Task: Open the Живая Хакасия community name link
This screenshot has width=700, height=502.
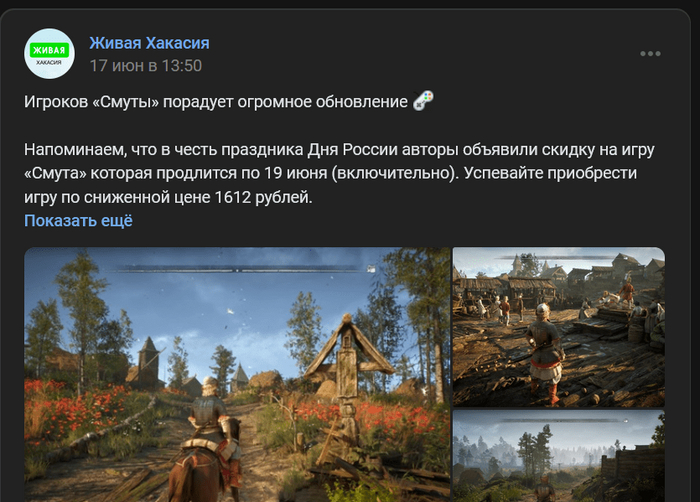Action: [149, 43]
